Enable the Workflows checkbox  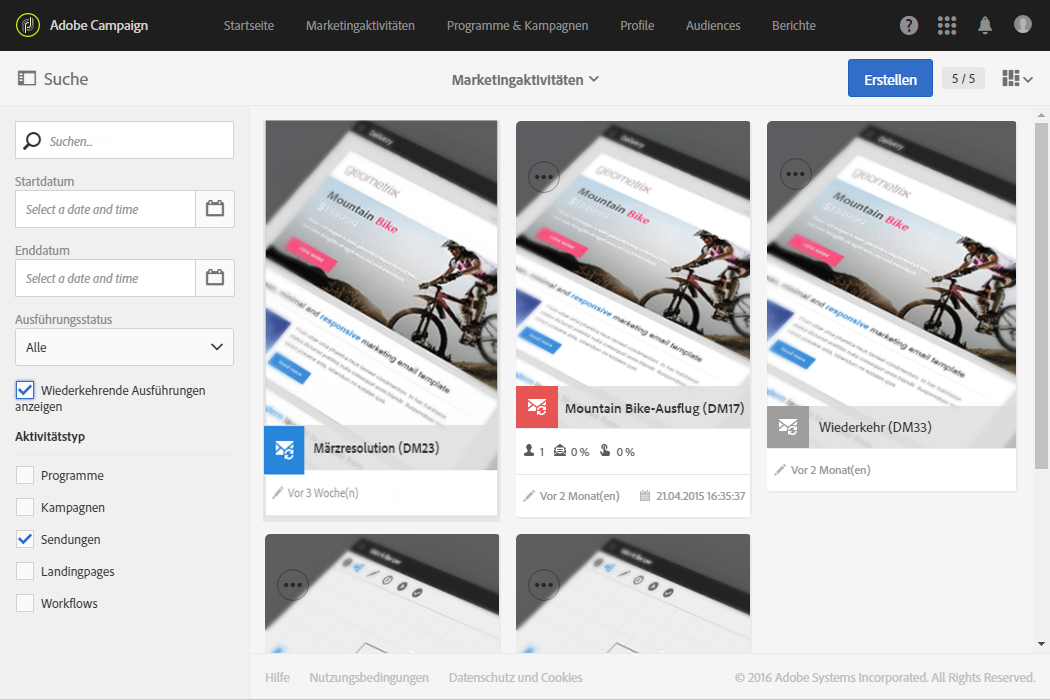(25, 603)
